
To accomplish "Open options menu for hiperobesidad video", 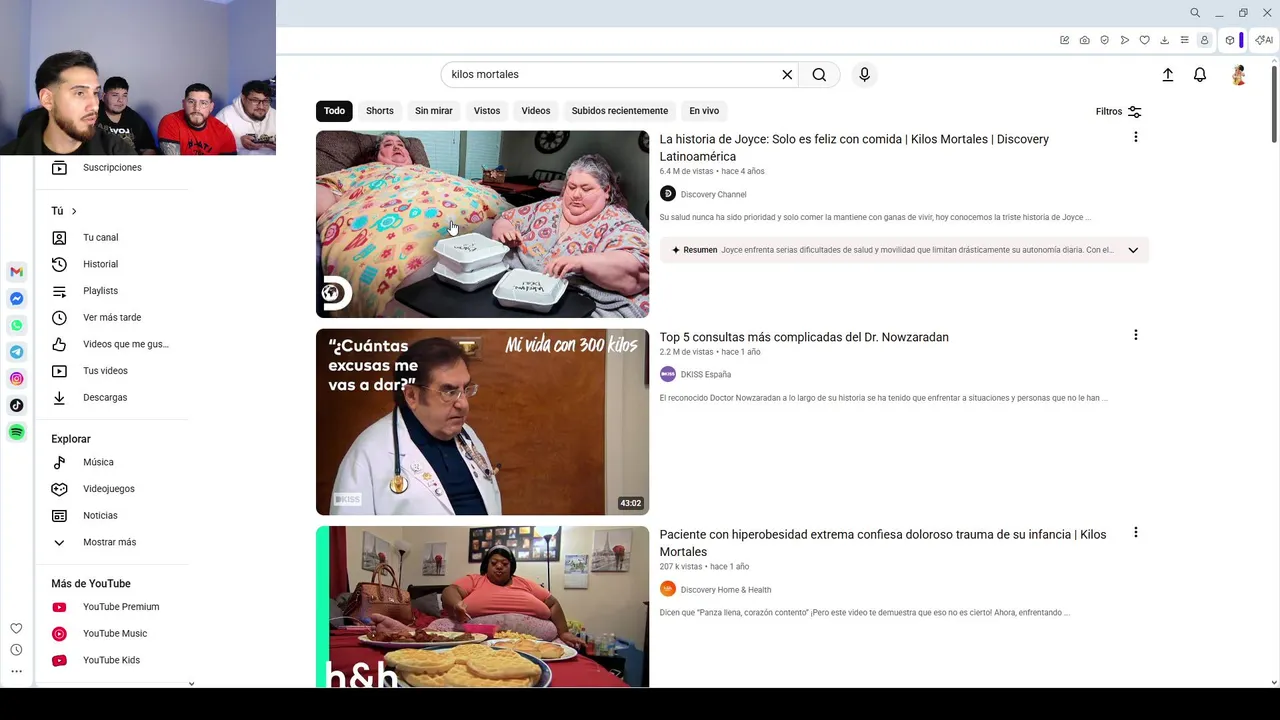I will click(1135, 533).
